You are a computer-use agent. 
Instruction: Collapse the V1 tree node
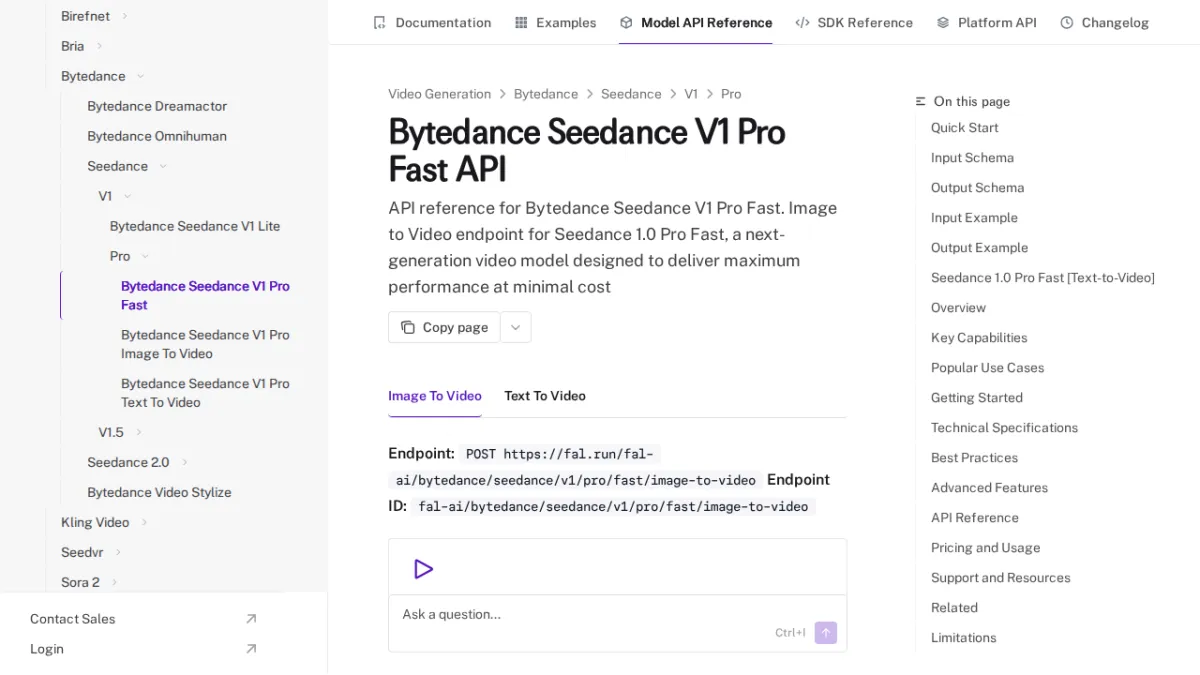pyautogui.click(x=127, y=196)
